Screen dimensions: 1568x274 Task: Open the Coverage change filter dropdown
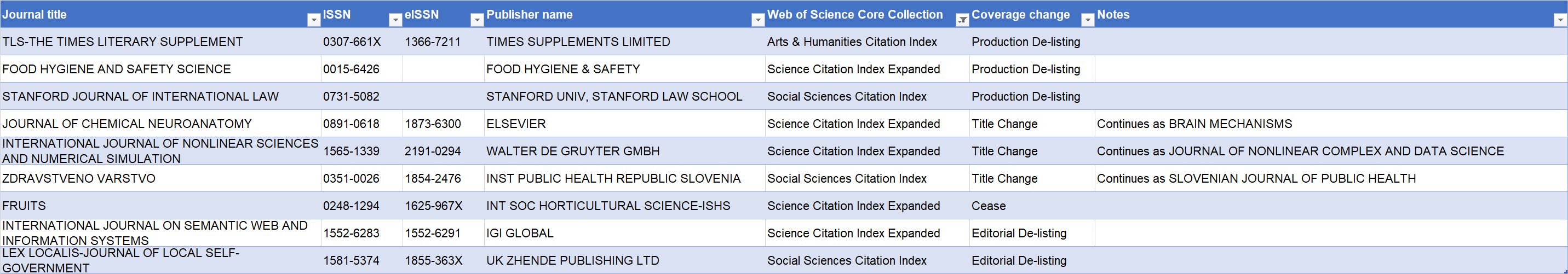pyautogui.click(x=1088, y=20)
